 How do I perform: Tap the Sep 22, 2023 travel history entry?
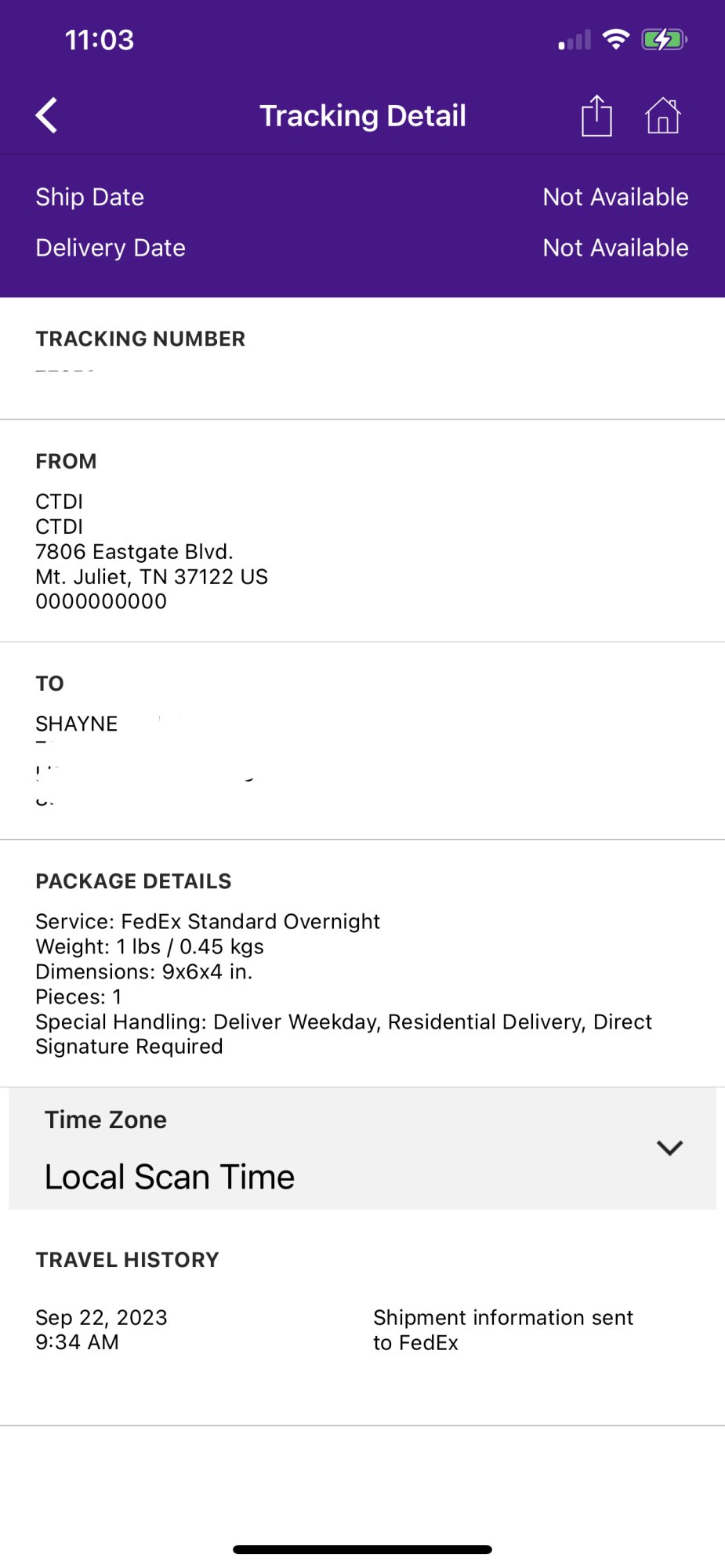click(101, 1330)
